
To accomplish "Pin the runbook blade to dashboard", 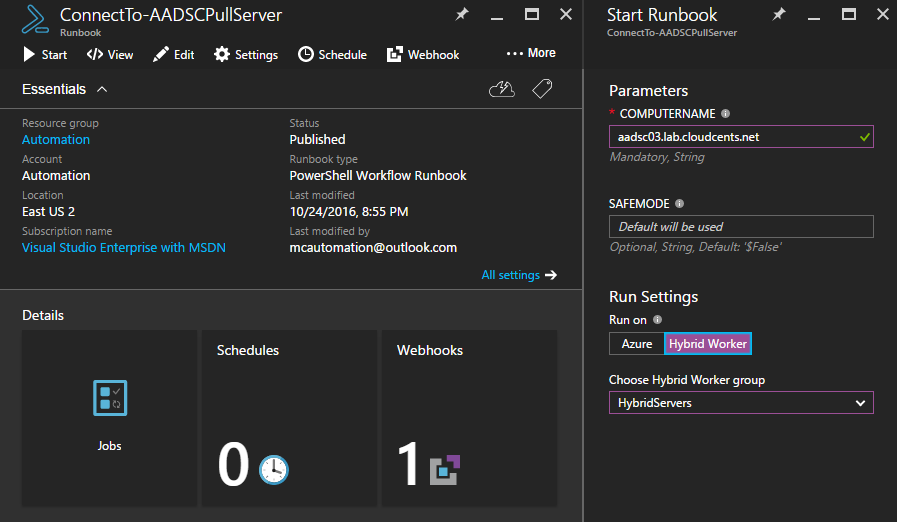I will tap(462, 14).
